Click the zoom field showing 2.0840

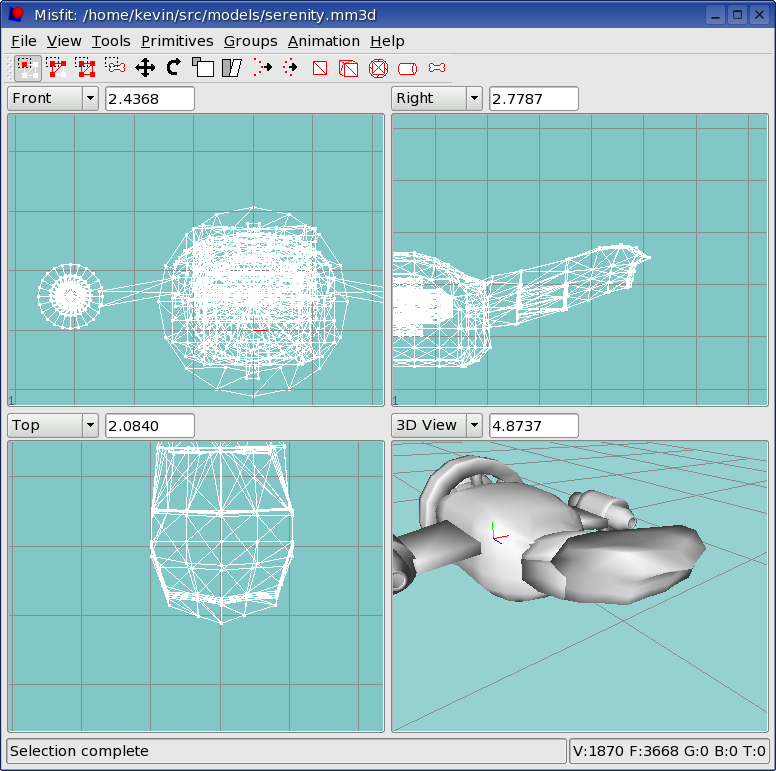150,426
